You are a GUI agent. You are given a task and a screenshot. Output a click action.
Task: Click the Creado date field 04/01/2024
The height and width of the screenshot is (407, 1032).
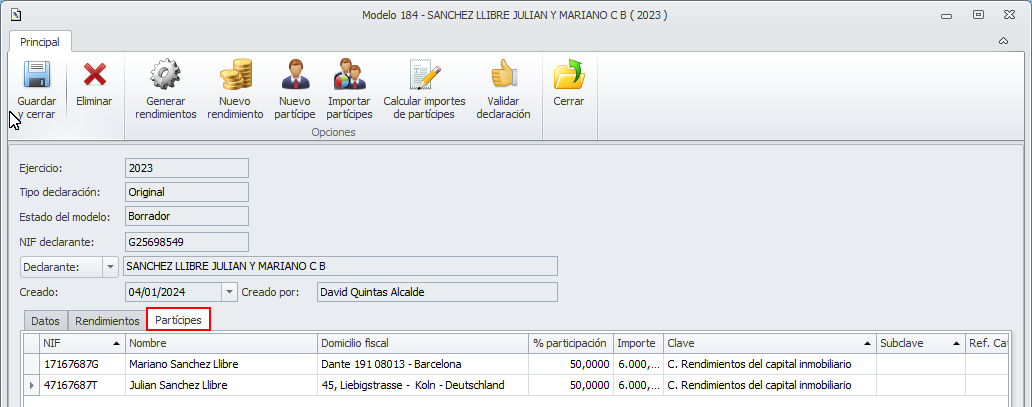(x=174, y=292)
